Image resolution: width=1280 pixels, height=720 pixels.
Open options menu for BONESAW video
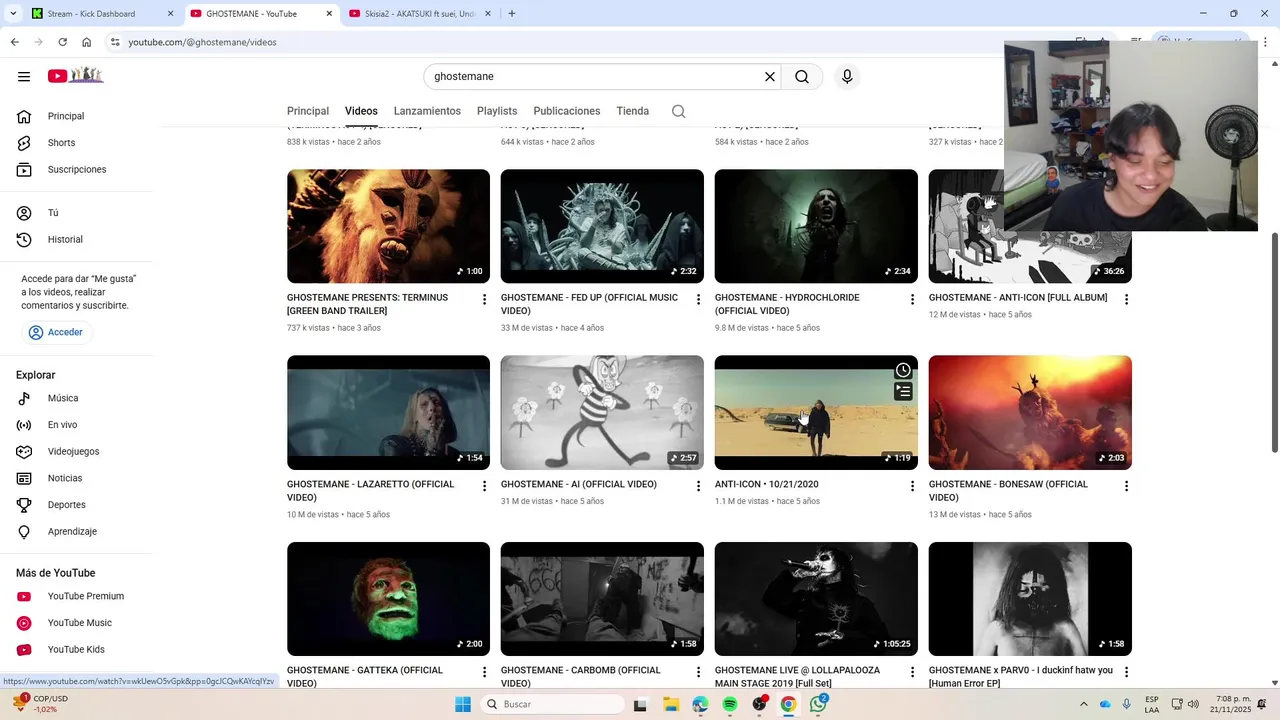(1126, 486)
